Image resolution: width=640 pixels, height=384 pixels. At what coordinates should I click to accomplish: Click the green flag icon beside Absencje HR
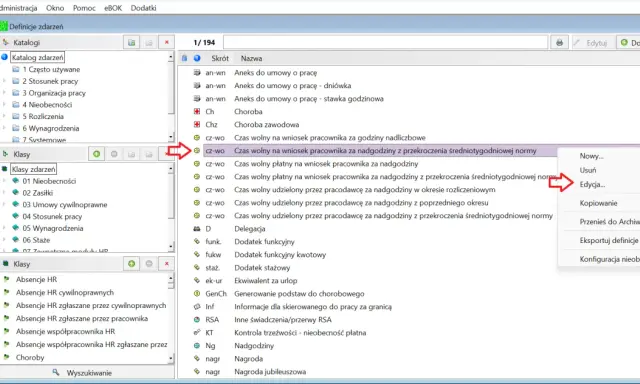click(7, 280)
